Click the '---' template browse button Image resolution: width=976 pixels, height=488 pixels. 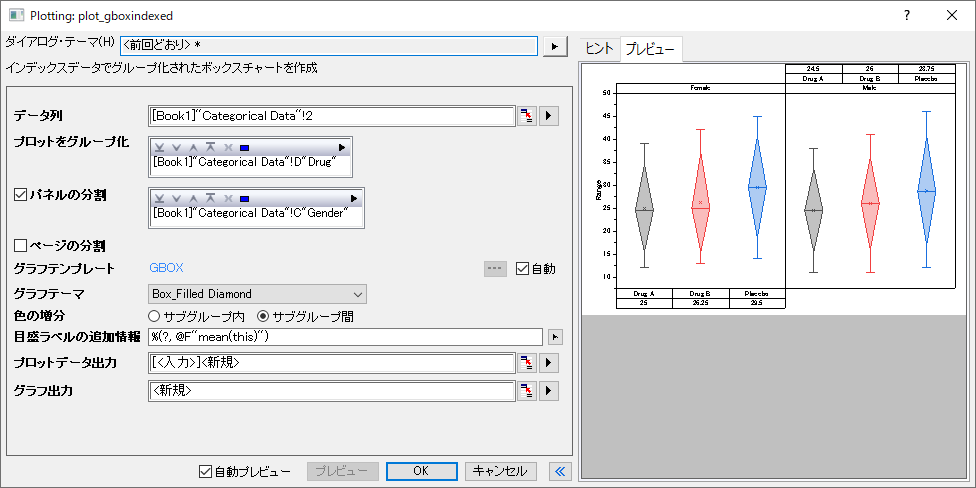[495, 268]
